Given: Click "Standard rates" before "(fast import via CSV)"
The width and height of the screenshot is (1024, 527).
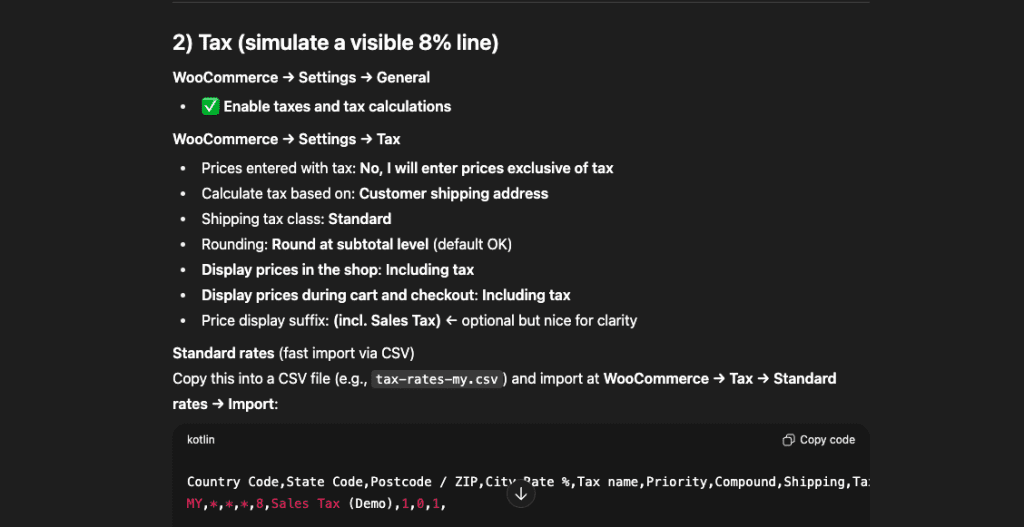Looking at the screenshot, I should pos(223,353).
